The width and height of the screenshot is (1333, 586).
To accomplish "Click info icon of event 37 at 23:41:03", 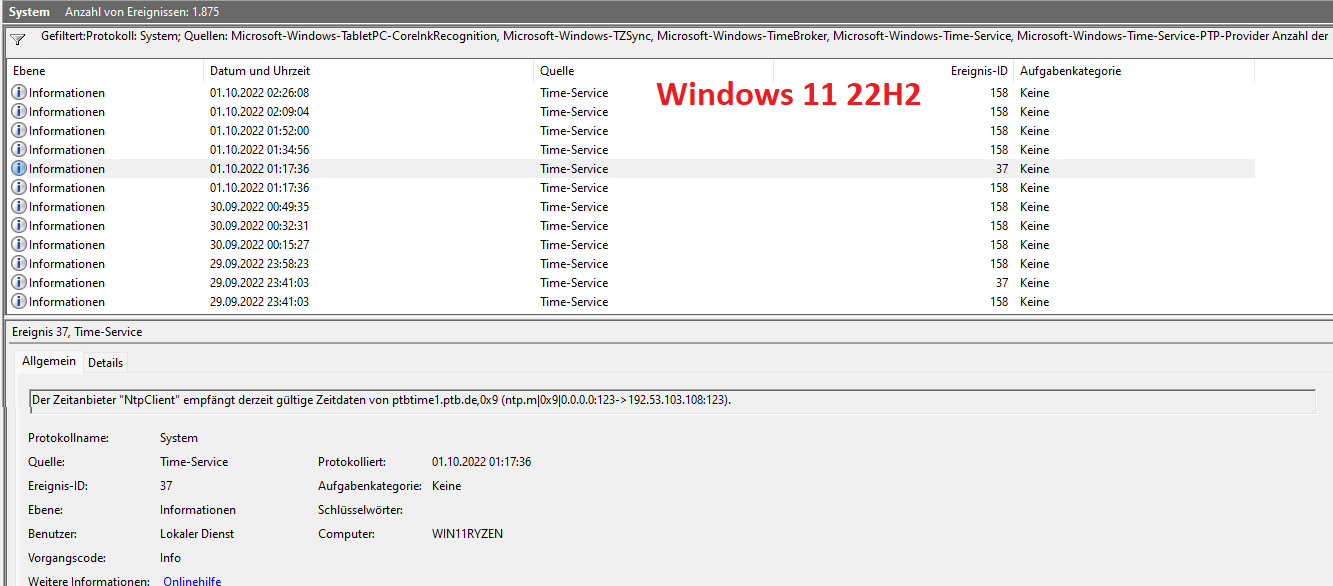I will (x=19, y=282).
